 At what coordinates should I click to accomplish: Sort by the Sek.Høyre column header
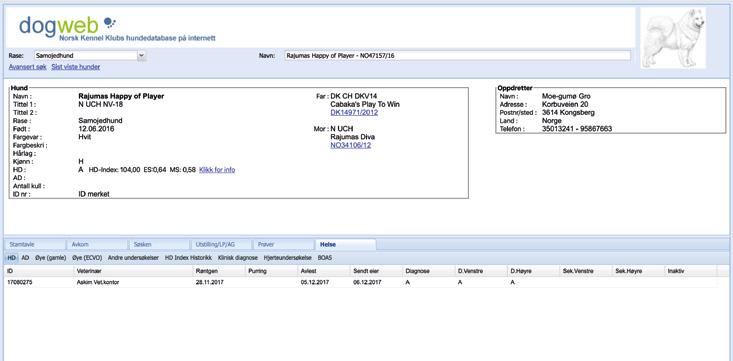(x=638, y=271)
